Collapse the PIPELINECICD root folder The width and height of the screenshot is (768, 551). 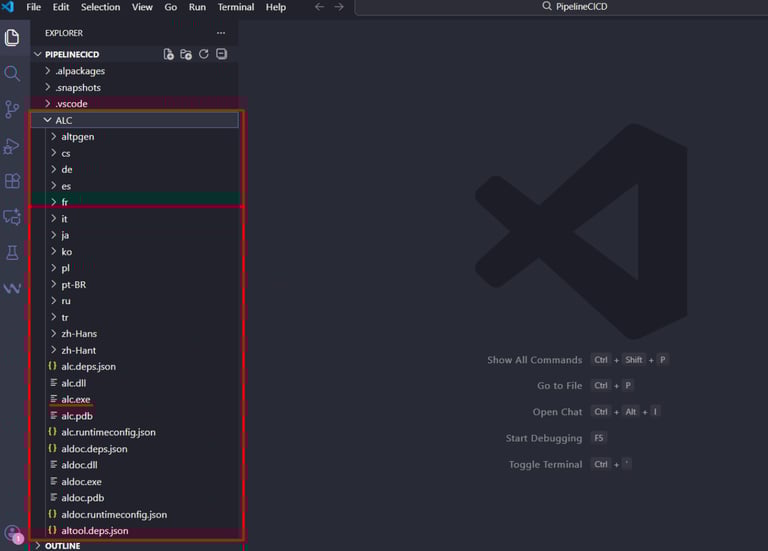(x=135, y=54)
